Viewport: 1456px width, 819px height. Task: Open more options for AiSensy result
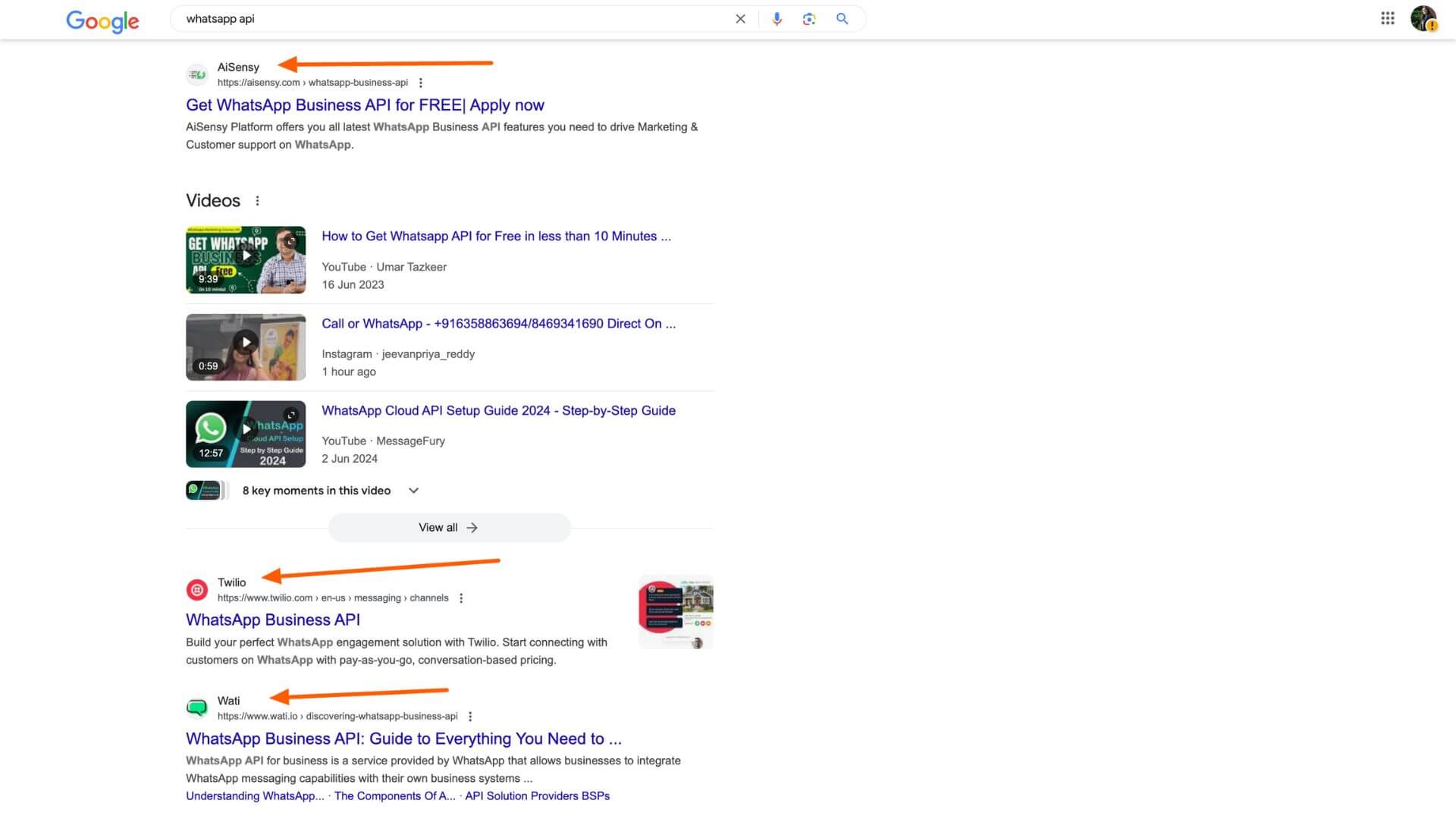[421, 83]
